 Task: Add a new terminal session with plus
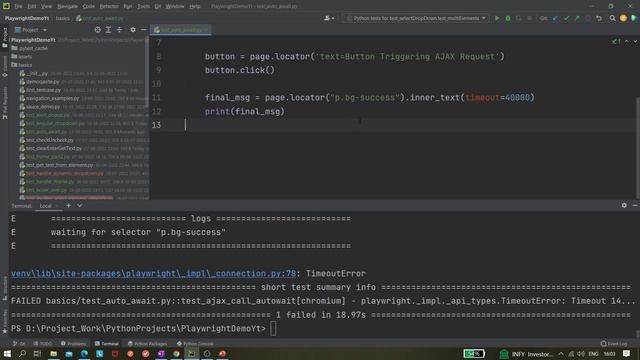69,206
